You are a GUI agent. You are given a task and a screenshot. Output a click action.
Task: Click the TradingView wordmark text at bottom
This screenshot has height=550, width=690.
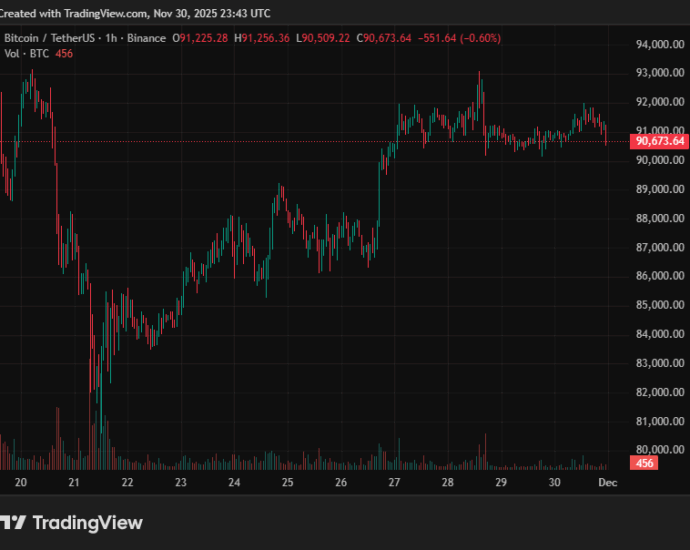87,523
